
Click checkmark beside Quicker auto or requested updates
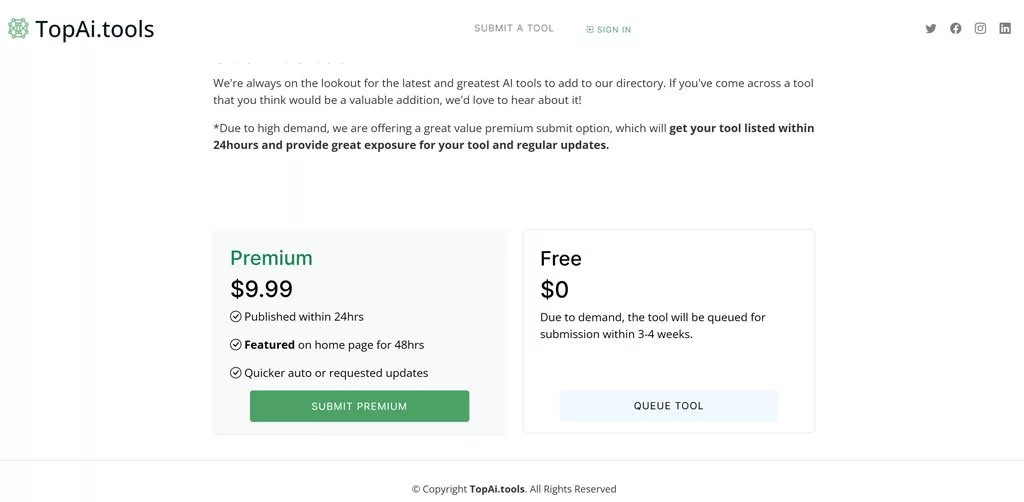tap(236, 373)
